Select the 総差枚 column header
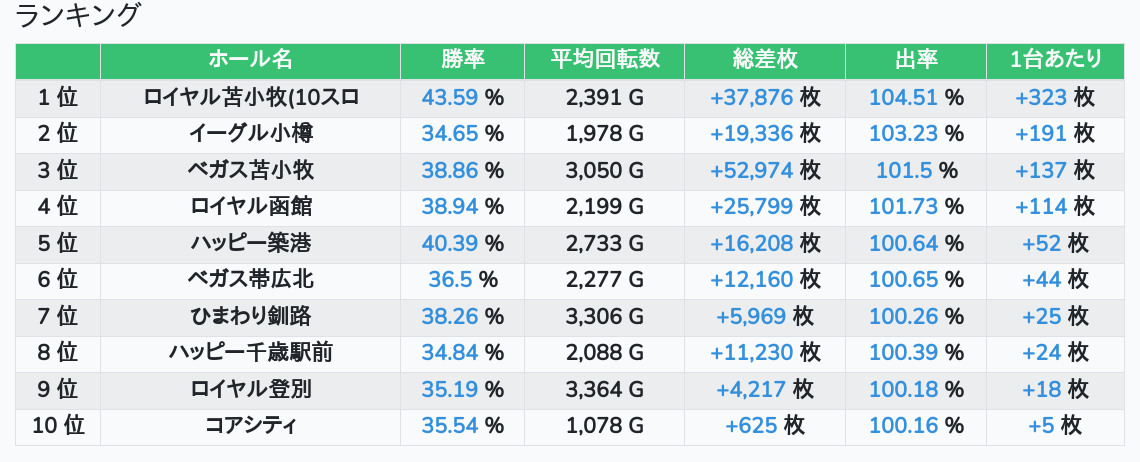This screenshot has width=1140, height=462. (x=765, y=60)
